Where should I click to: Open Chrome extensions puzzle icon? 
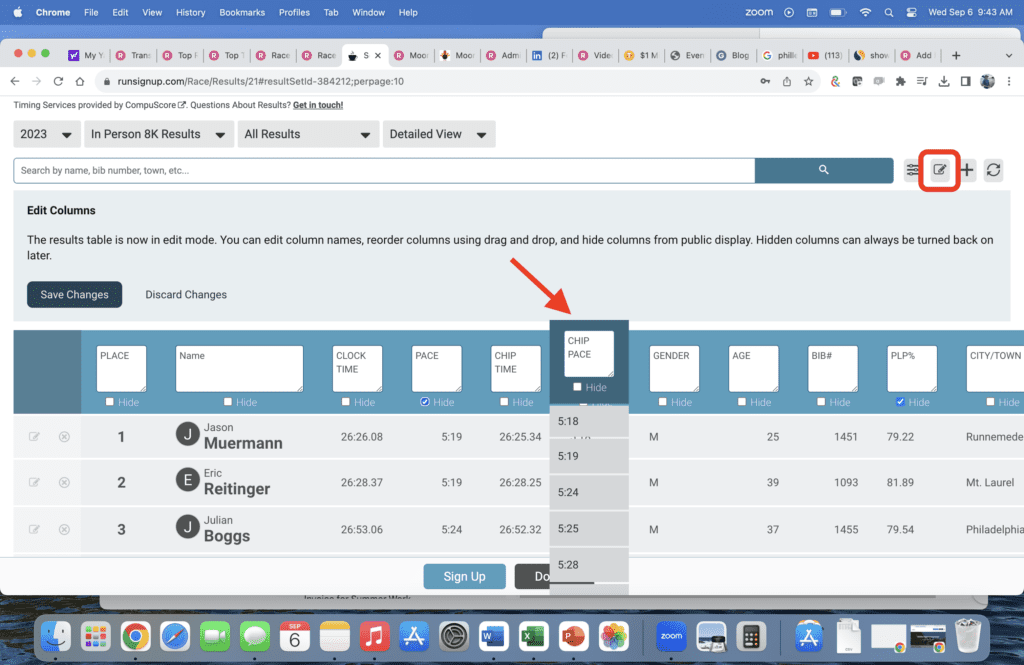pos(900,81)
